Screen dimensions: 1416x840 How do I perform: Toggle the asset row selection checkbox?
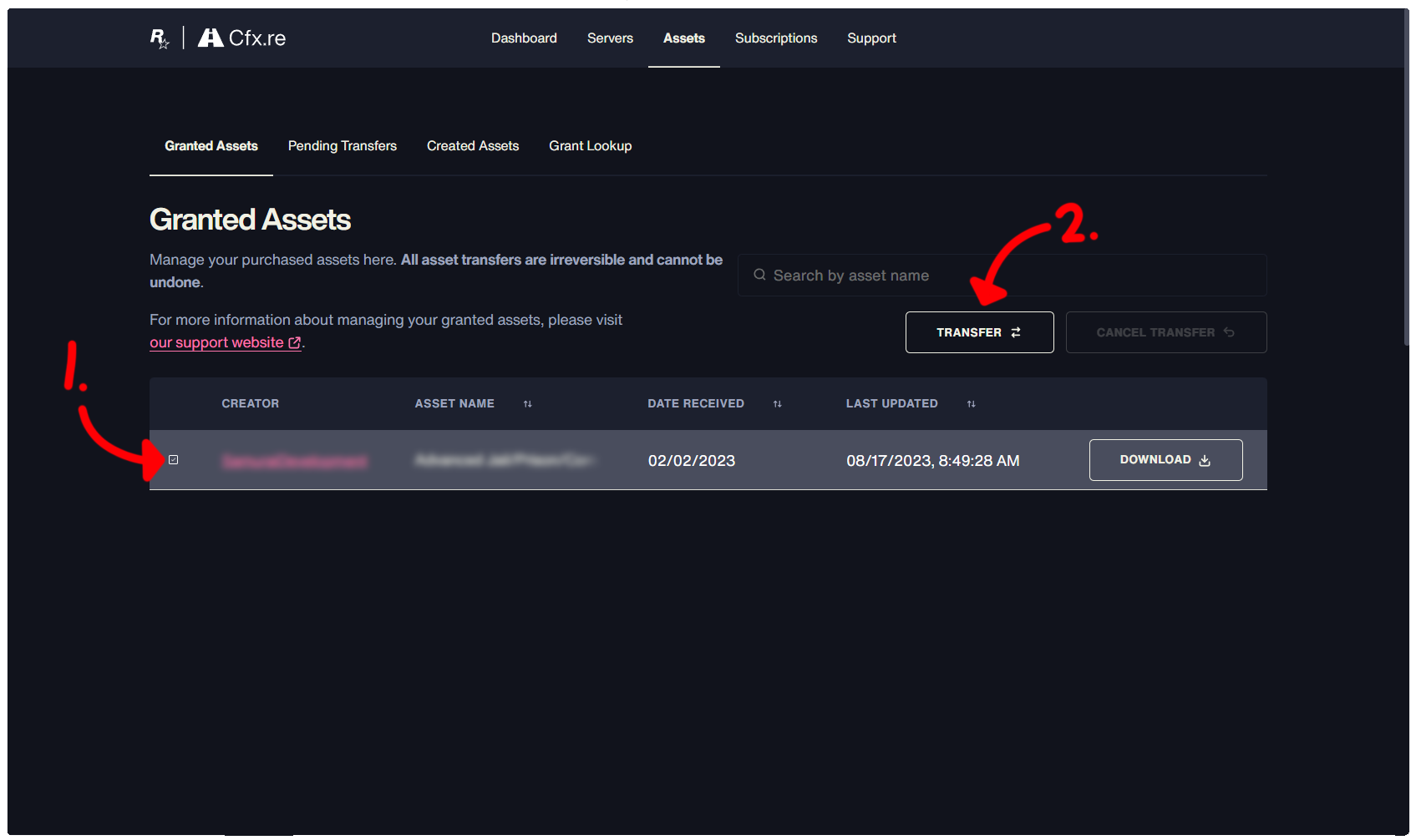tap(173, 459)
